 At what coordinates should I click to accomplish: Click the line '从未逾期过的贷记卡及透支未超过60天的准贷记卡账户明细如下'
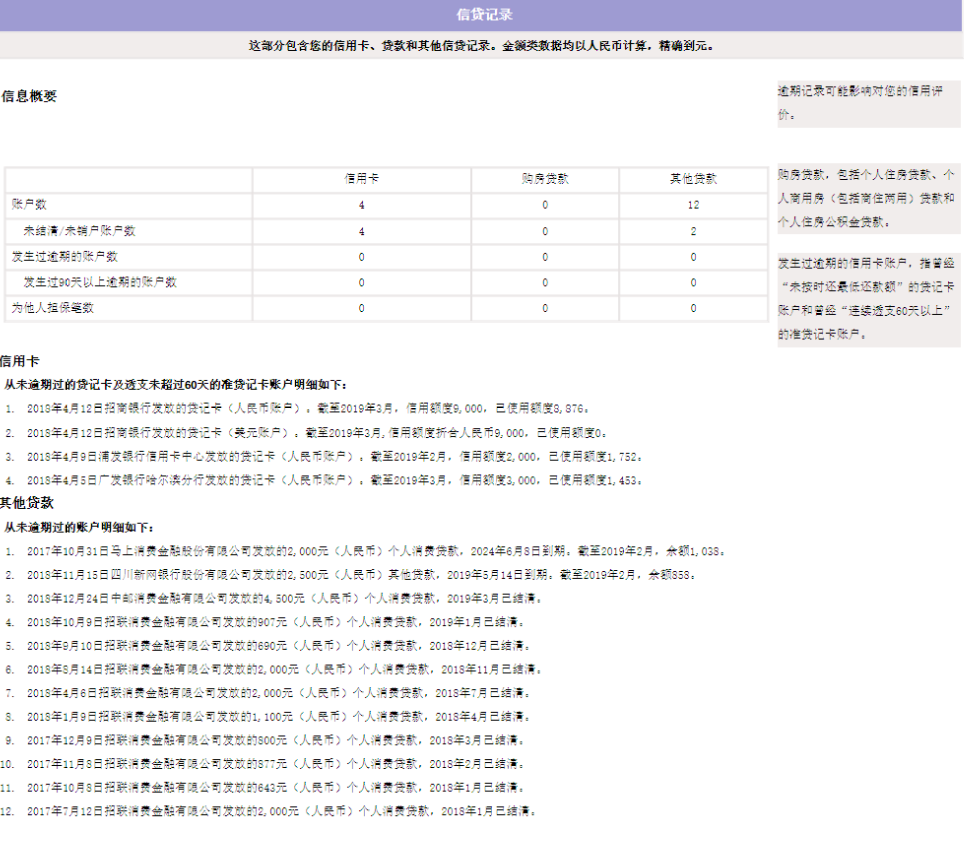tap(176, 385)
